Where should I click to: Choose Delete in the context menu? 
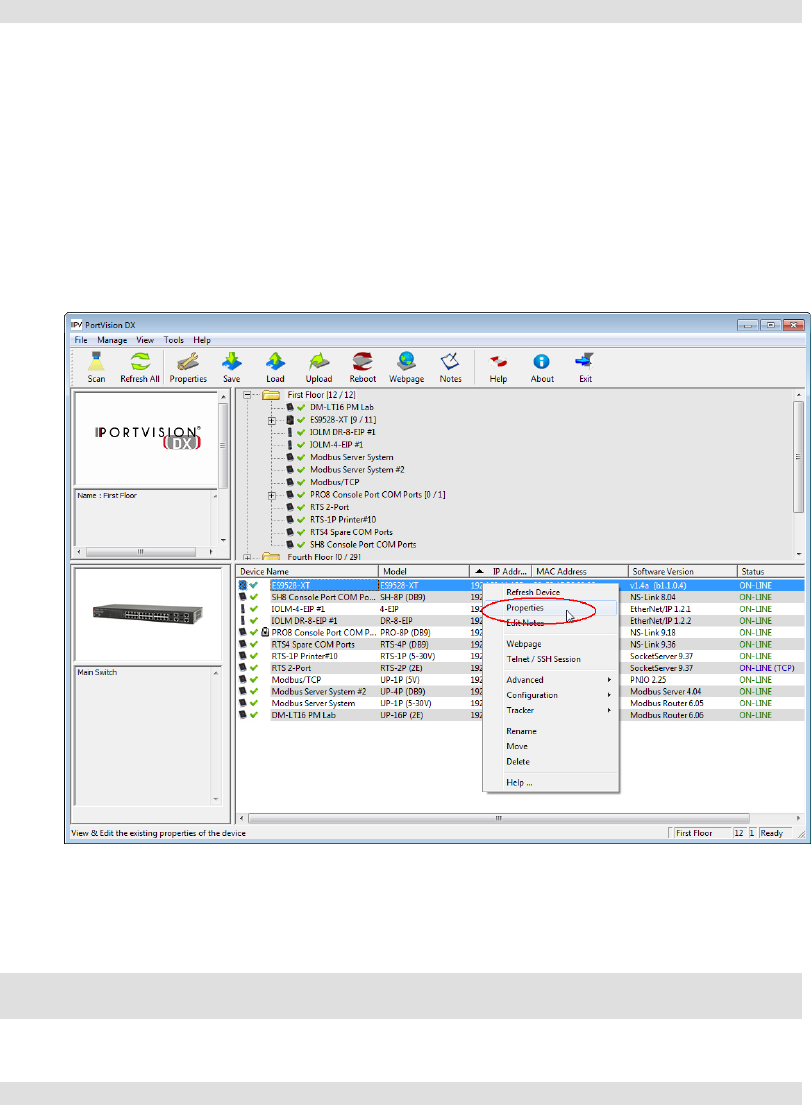(x=551, y=762)
